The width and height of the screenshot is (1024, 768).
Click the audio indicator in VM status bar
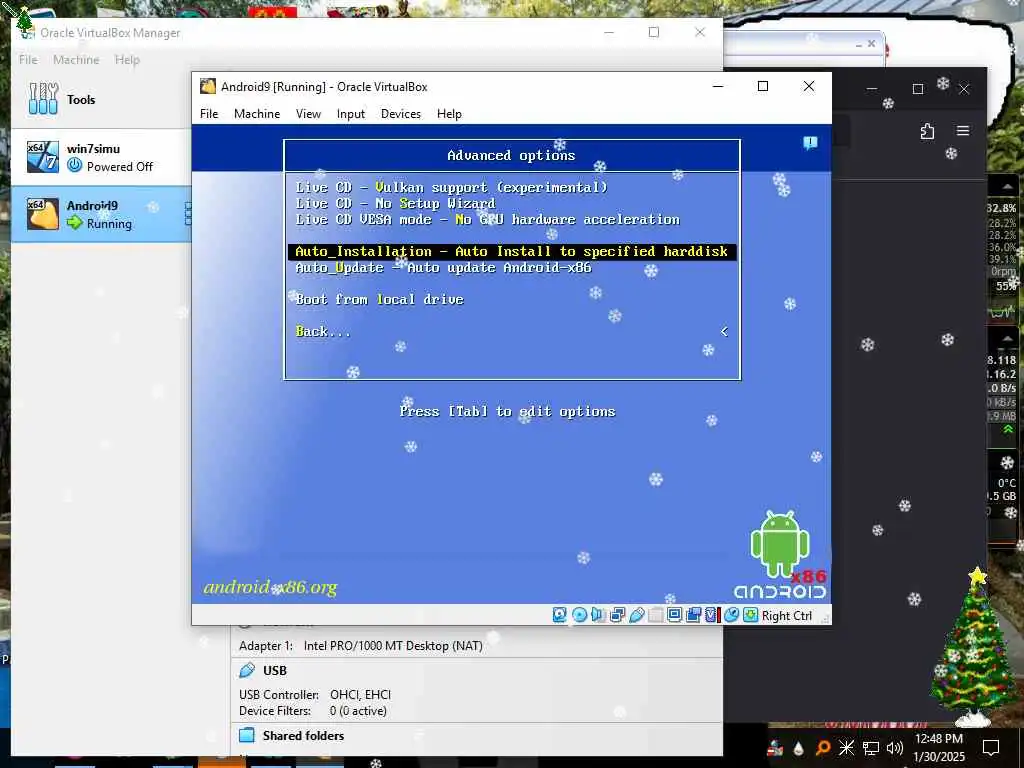598,615
